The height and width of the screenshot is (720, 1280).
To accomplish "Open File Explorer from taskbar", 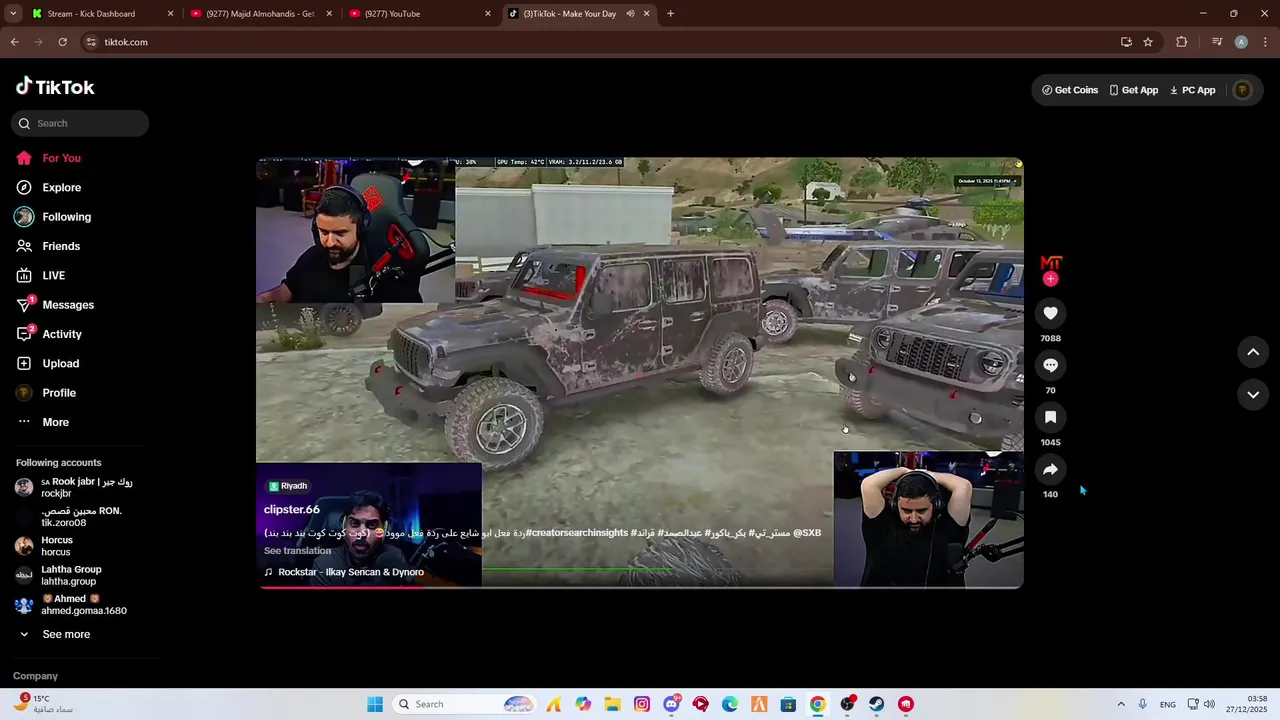I will pyautogui.click(x=612, y=704).
